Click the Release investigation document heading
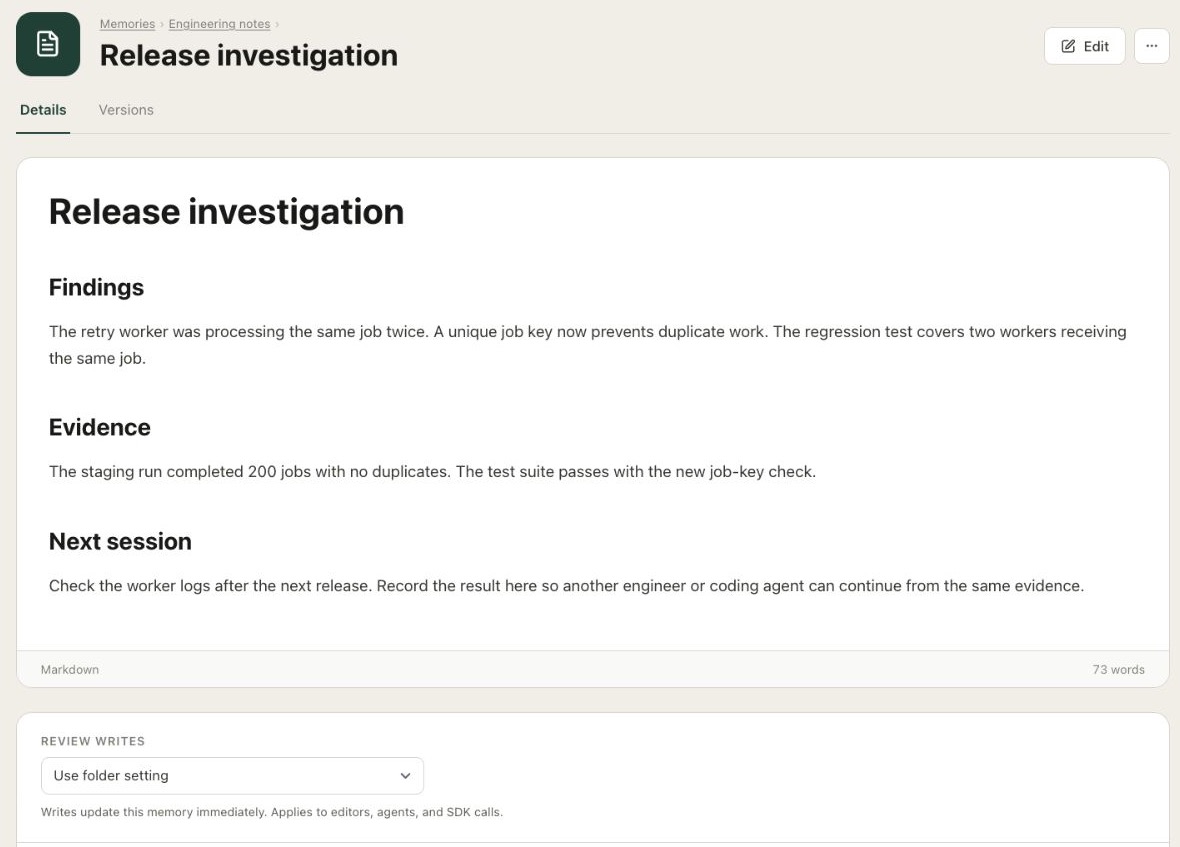Viewport: 1180px width, 847px height. (x=227, y=211)
